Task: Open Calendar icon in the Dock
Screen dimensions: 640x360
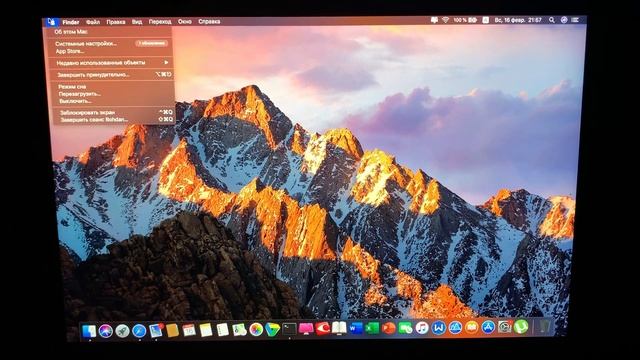Action: (x=189, y=330)
